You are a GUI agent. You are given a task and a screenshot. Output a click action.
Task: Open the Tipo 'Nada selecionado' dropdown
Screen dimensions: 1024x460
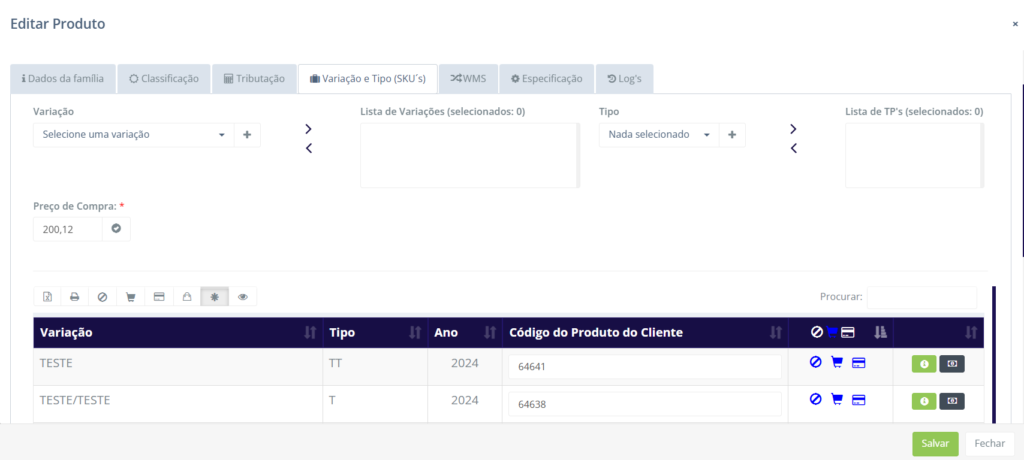point(658,134)
